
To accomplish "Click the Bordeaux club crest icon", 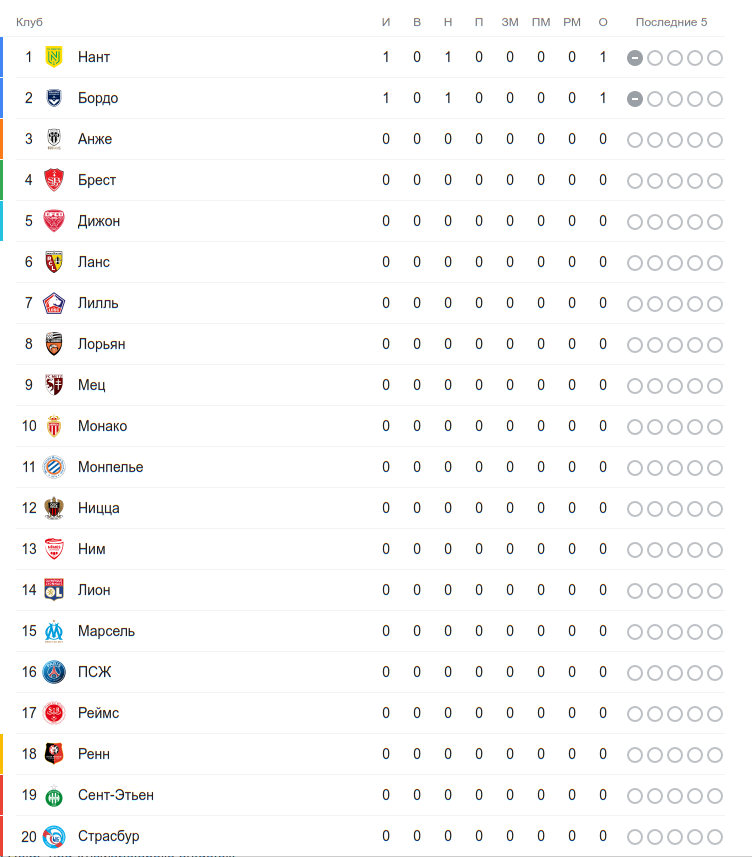I will pos(54,98).
